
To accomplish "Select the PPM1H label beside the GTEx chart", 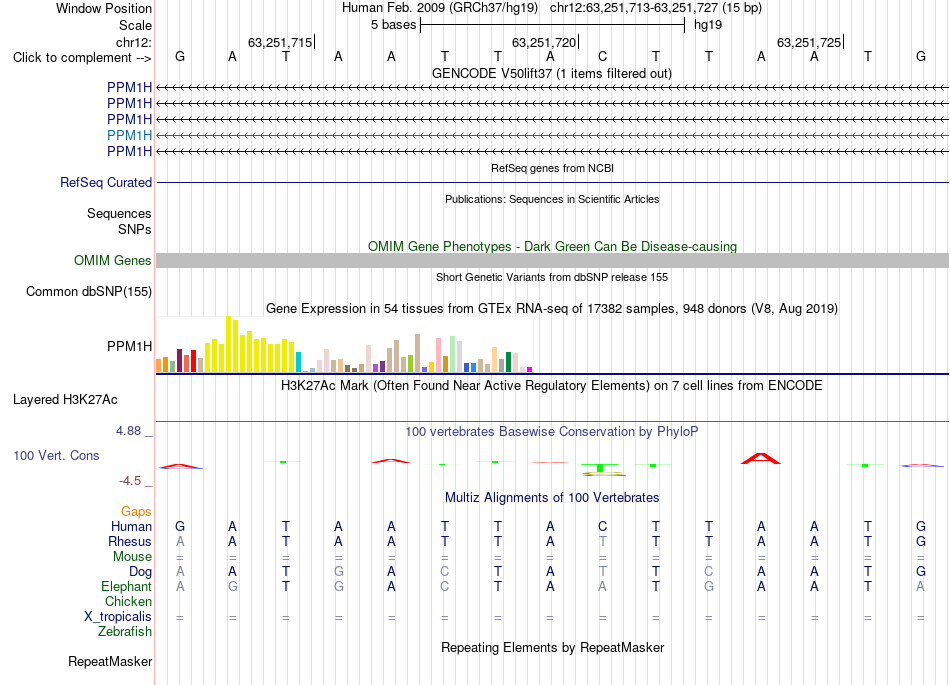I will point(129,346).
